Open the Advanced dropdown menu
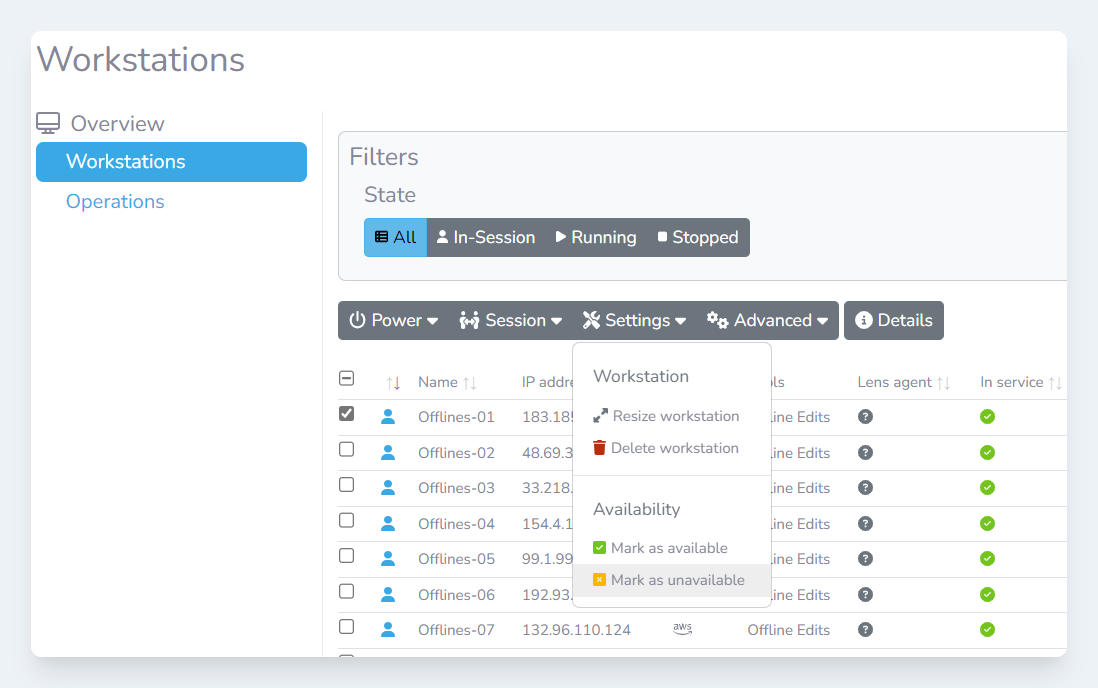Image resolution: width=1098 pixels, height=688 pixels. (768, 320)
